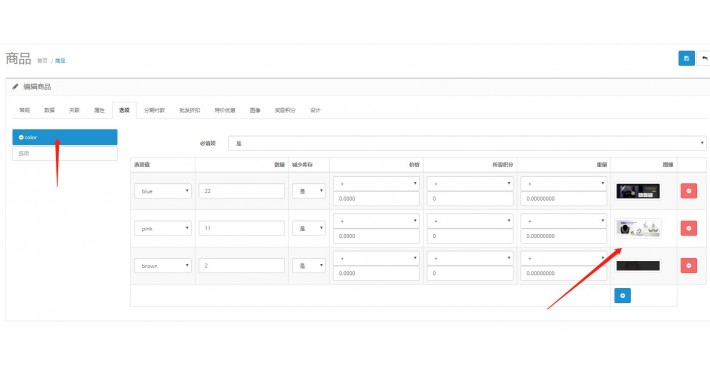710x380 pixels.
Task: Open price prefix dropdown in blue row
Action: 376,183
